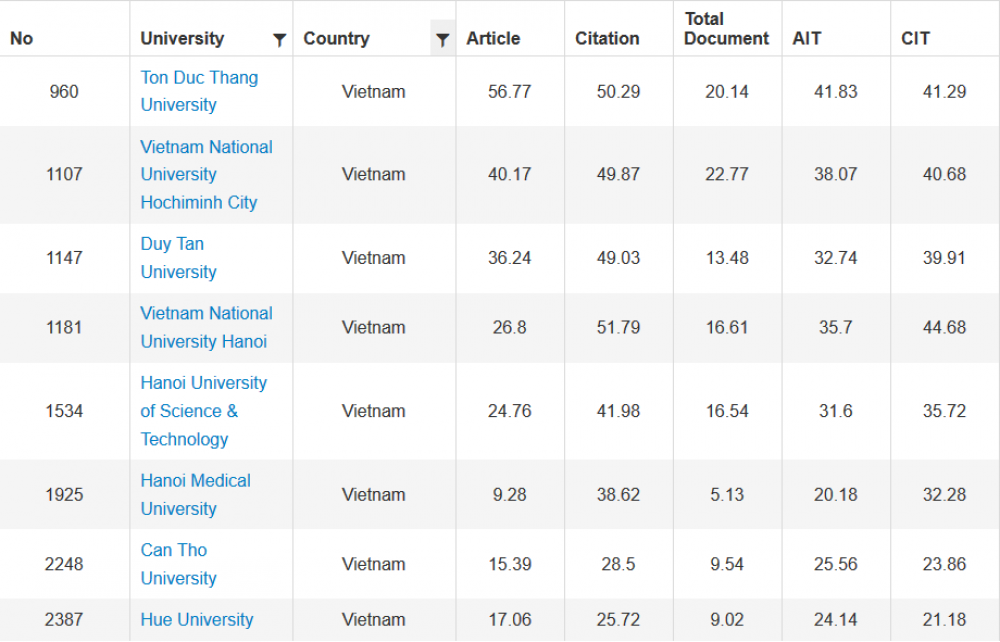Open Hanoi University of Science & Technology link
The image size is (1000, 642).
click(202, 411)
